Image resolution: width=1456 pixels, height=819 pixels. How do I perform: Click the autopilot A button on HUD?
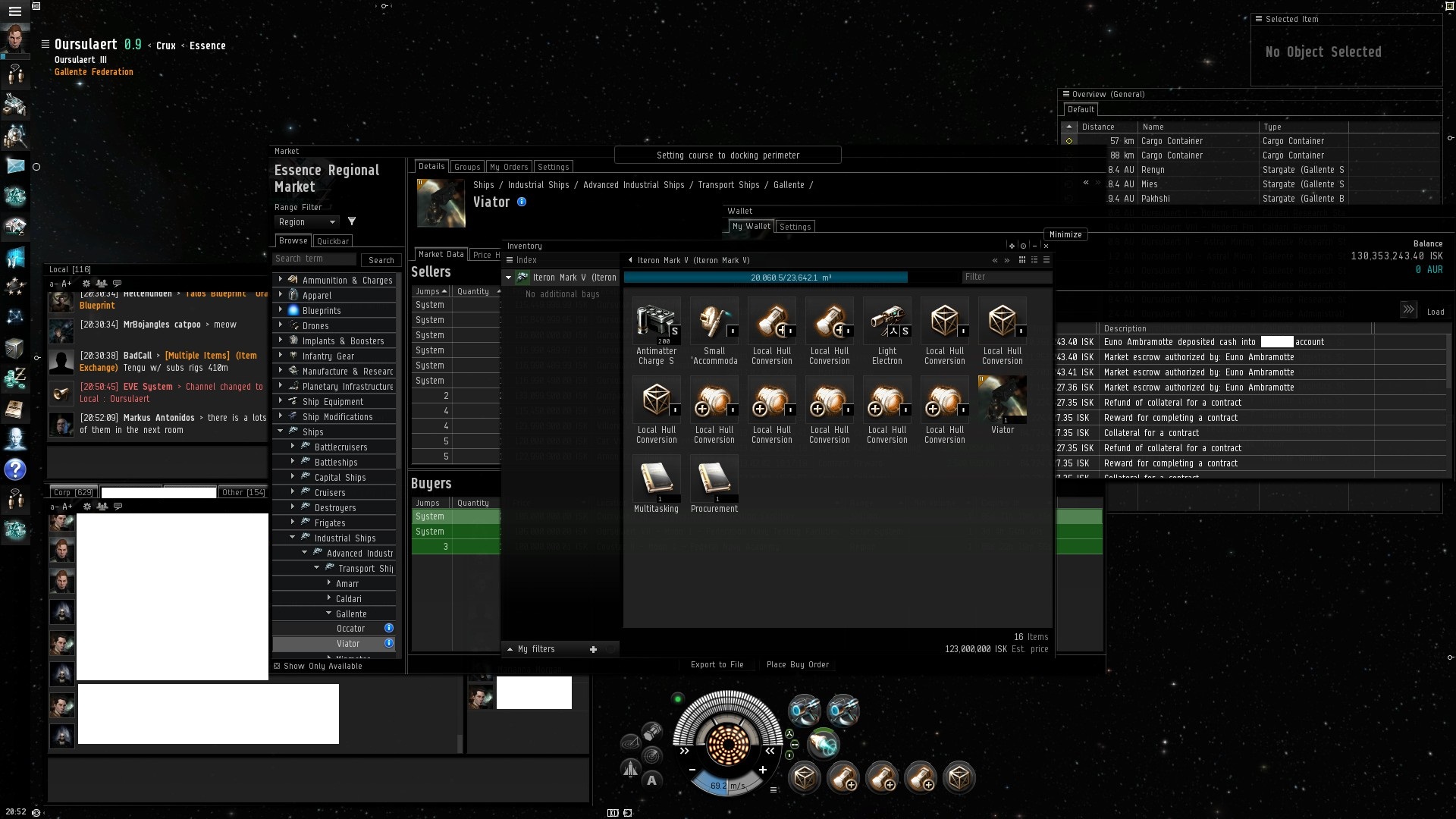tap(651, 780)
